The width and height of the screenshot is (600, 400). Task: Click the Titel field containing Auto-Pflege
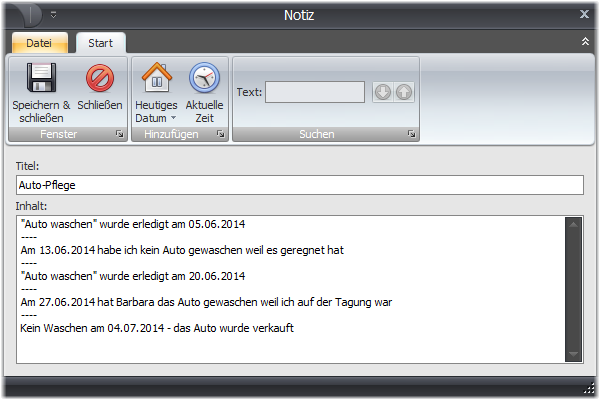[300, 185]
